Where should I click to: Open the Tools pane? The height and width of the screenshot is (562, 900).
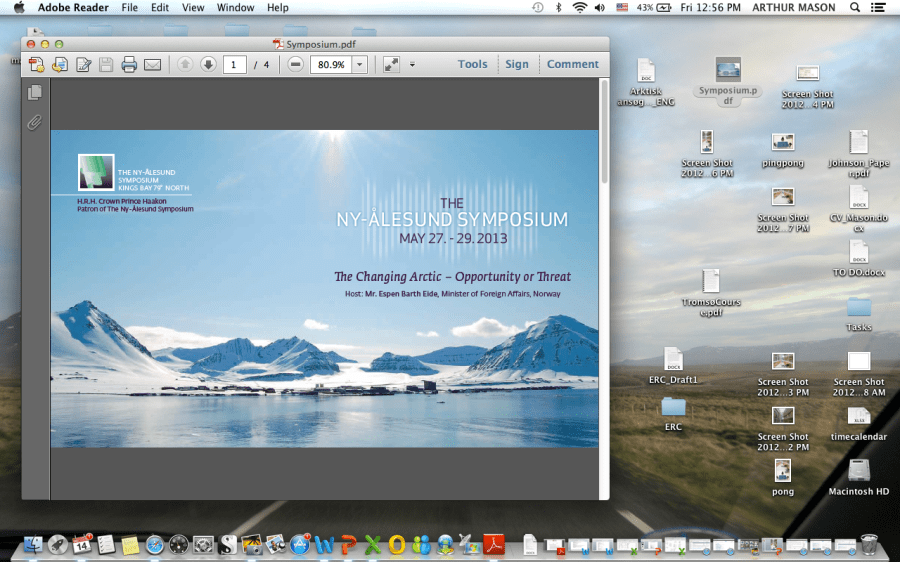point(472,64)
